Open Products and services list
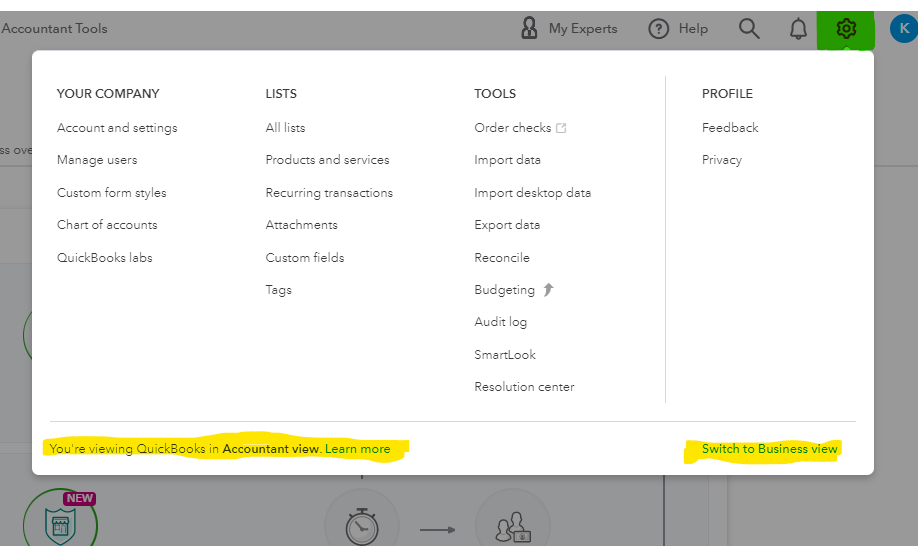918x546 pixels. (x=327, y=160)
